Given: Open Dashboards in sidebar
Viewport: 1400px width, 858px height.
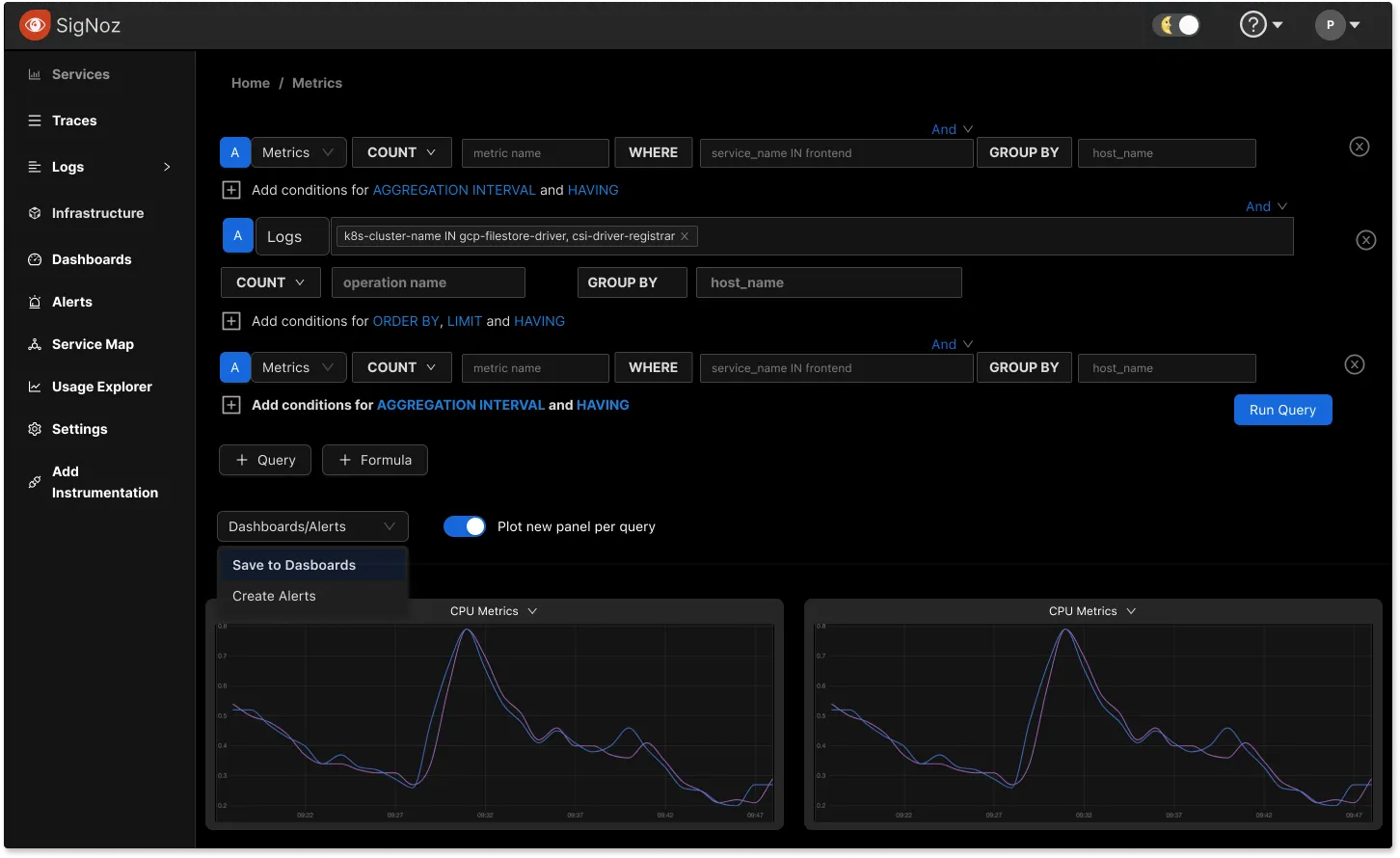Looking at the screenshot, I should click(92, 259).
